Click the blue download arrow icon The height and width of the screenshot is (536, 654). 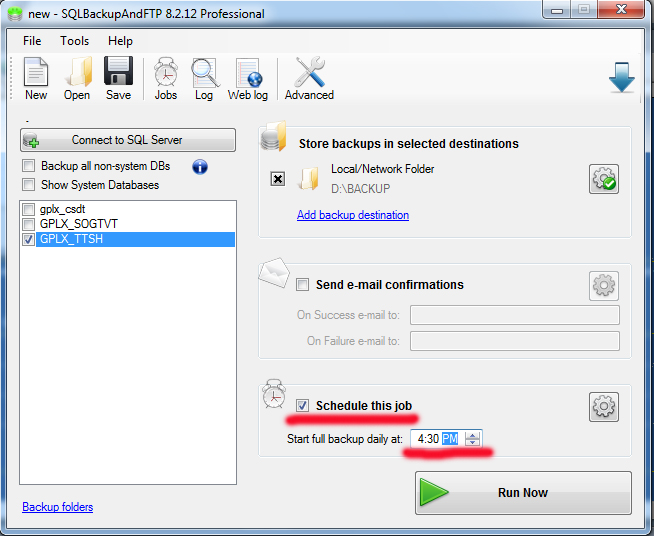pos(621,78)
